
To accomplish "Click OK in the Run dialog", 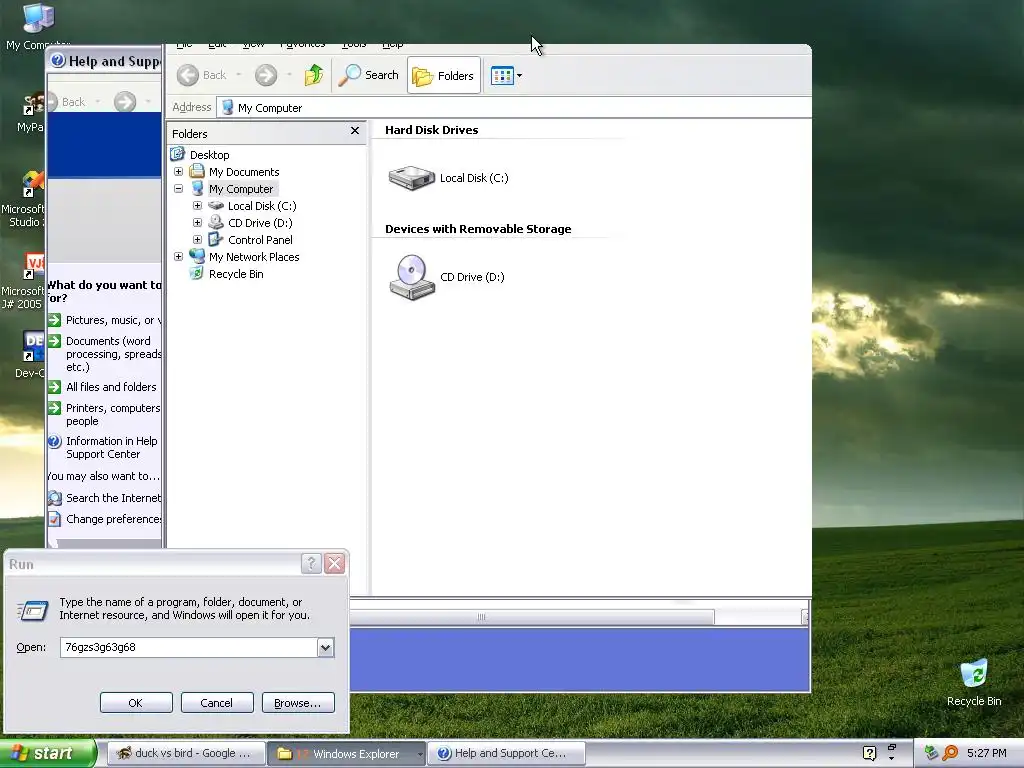I will 136,703.
